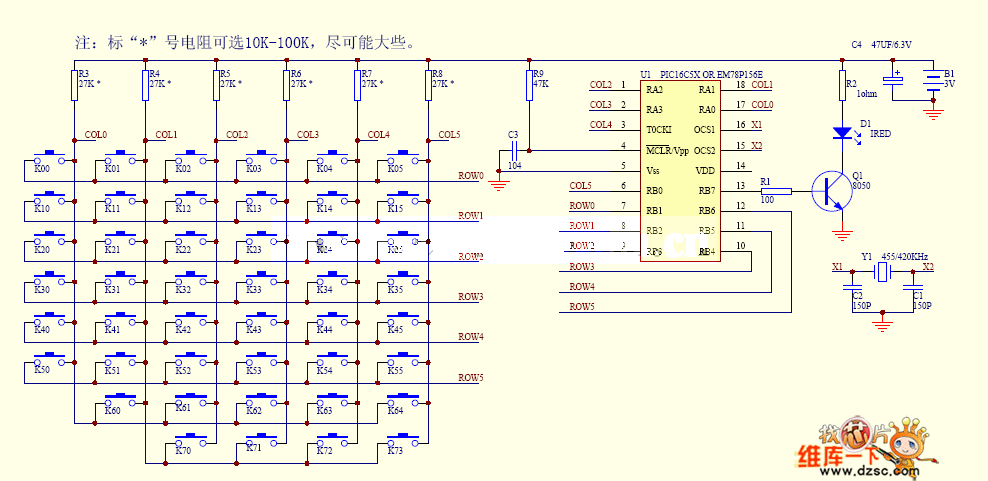The width and height of the screenshot is (988, 481).
Task: Select the C3 104 capacitor symbol
Action: (x=513, y=150)
